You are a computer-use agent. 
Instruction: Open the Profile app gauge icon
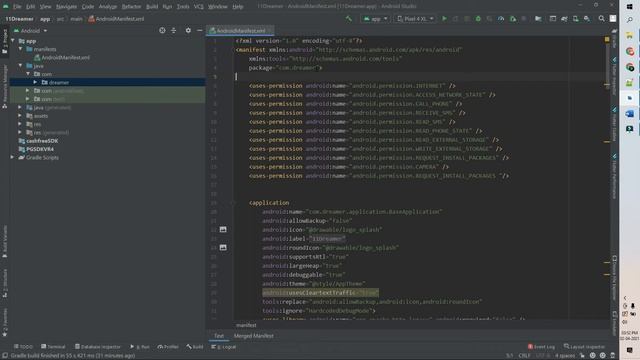pyautogui.click(x=501, y=19)
